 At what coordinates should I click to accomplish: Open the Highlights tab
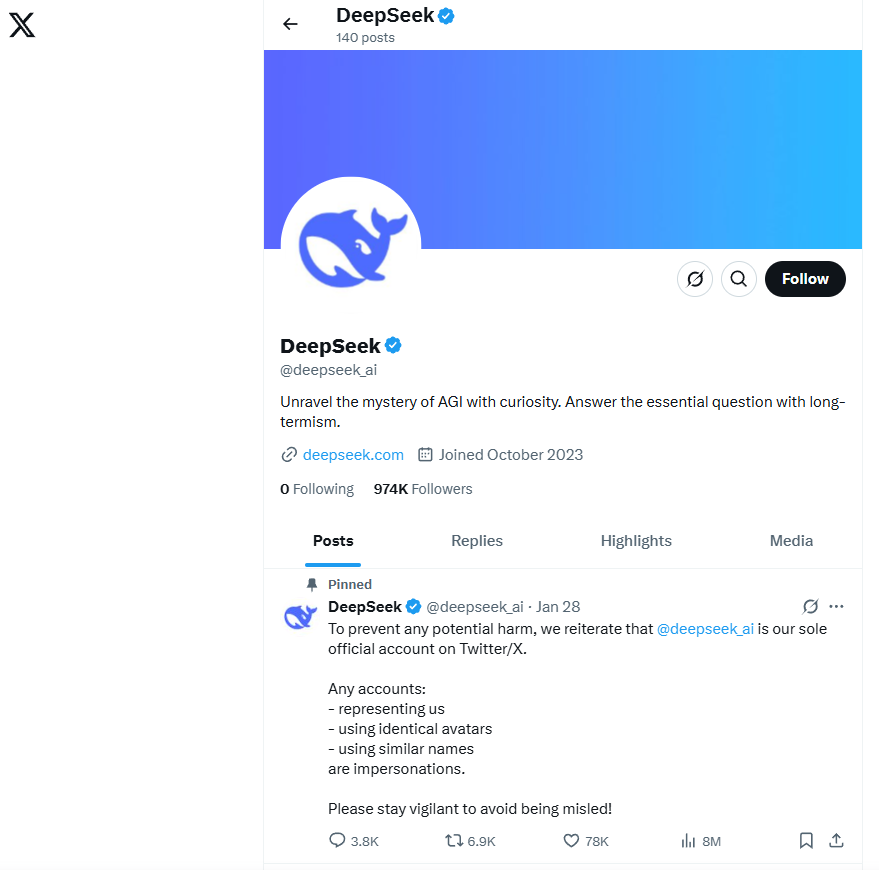point(636,541)
